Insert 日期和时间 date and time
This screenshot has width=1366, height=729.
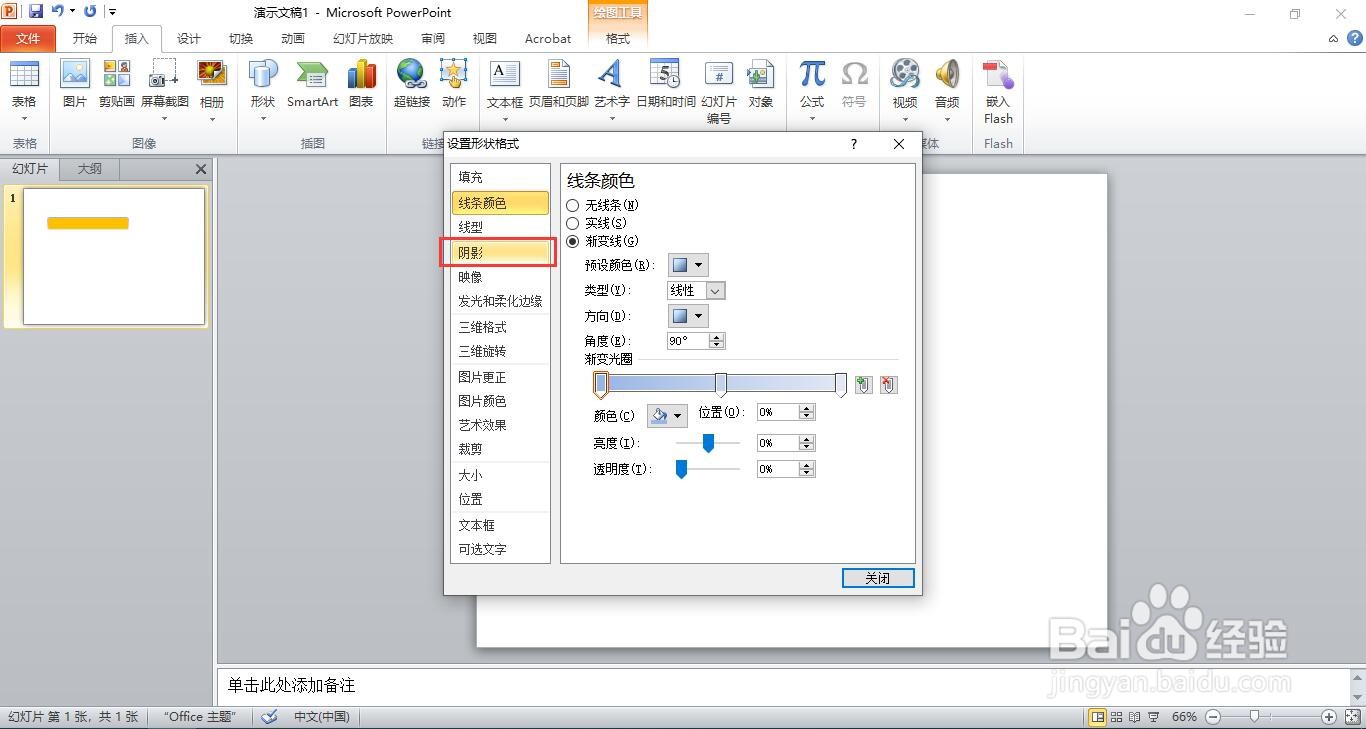click(666, 84)
